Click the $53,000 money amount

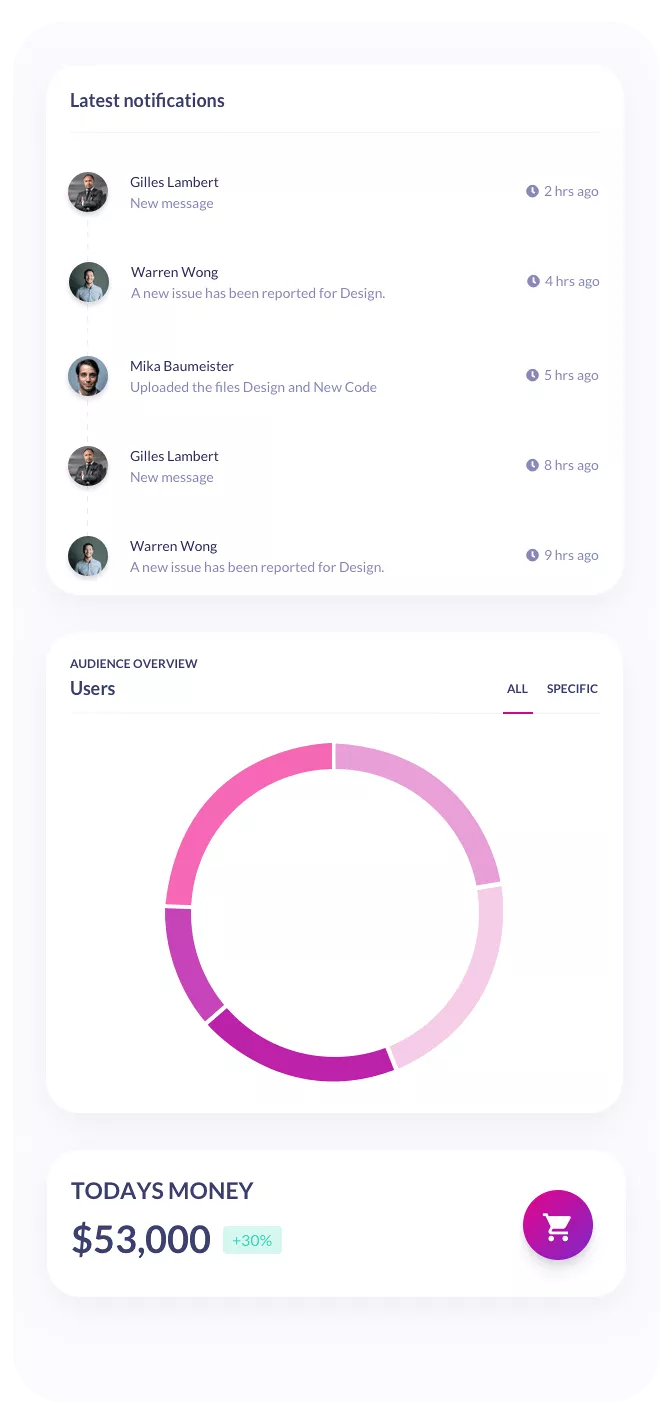click(x=141, y=1239)
